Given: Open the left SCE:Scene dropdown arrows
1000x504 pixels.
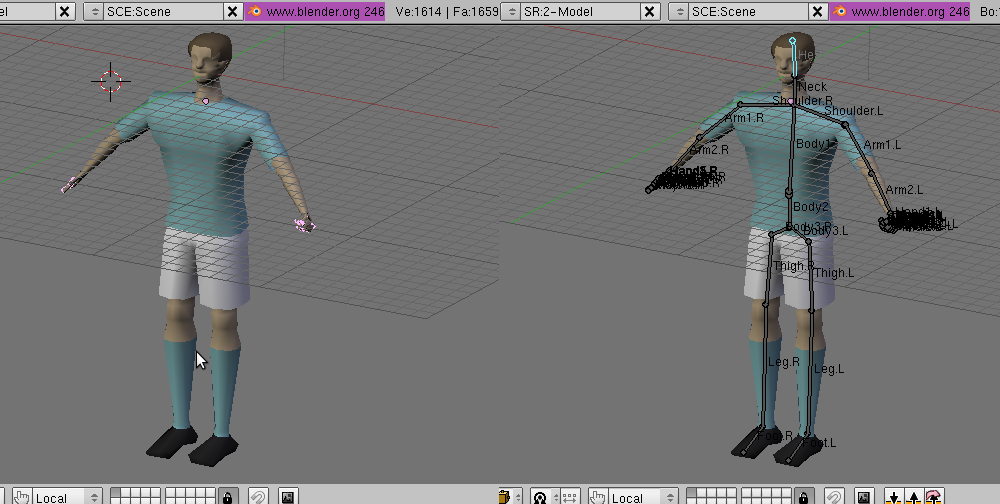Looking at the screenshot, I should coord(95,11).
